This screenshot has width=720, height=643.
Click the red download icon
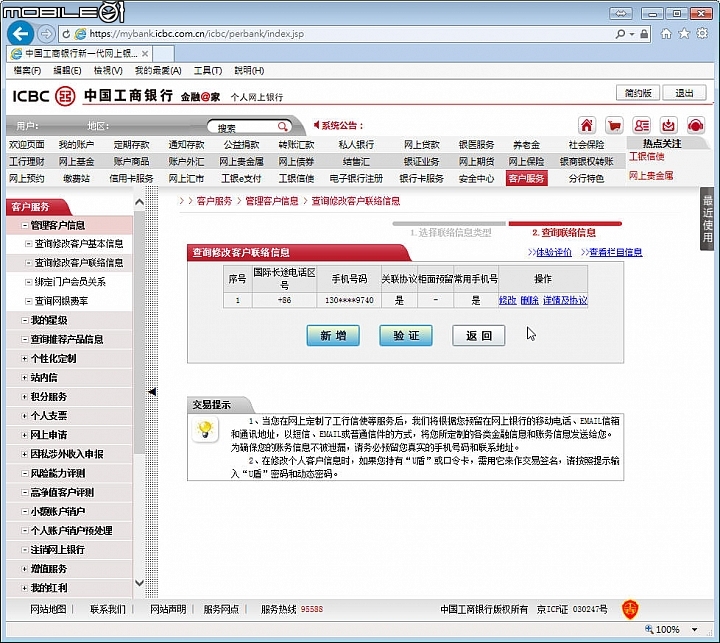pos(669,125)
